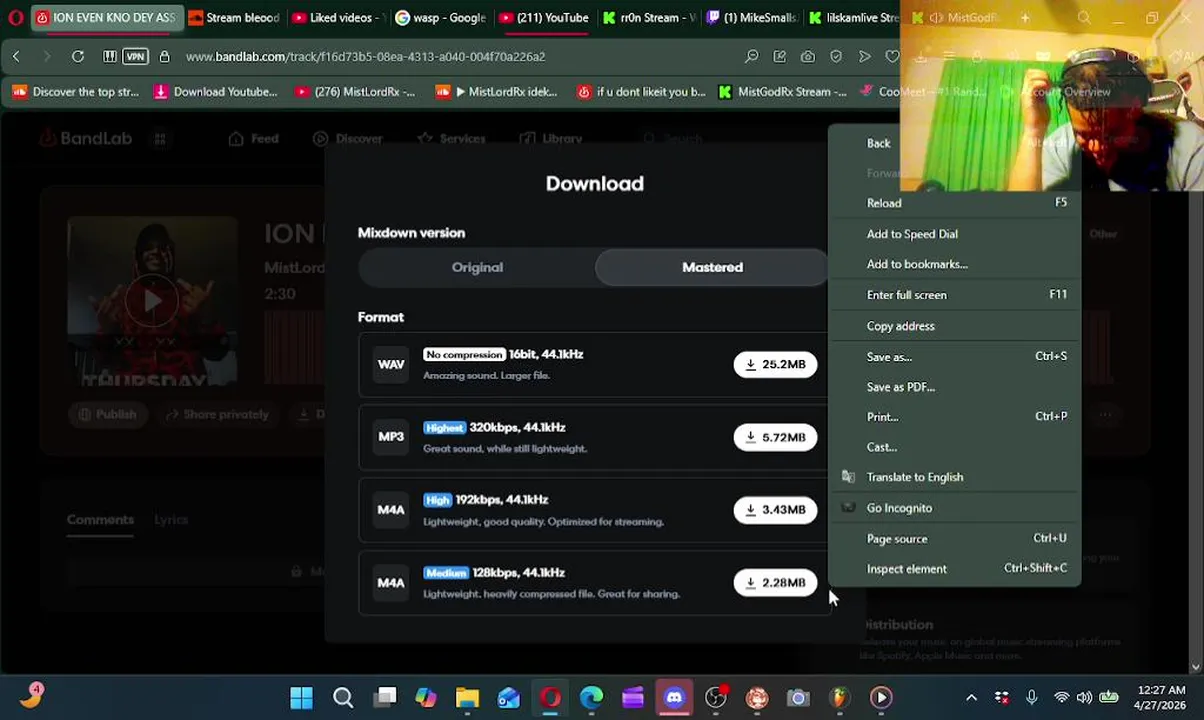1204x720 pixels.
Task: Open Windows taskbar Search
Action: 343,698
